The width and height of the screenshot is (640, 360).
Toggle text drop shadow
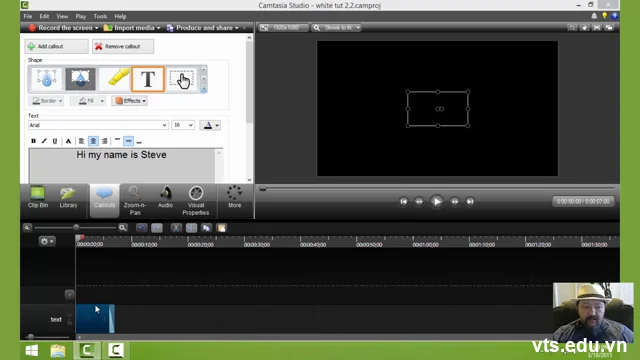coord(69,141)
